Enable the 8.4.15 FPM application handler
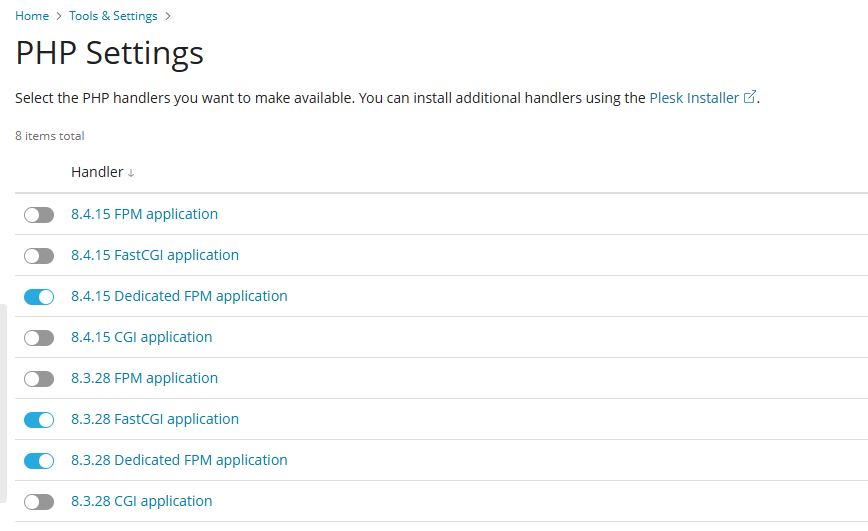 39,215
